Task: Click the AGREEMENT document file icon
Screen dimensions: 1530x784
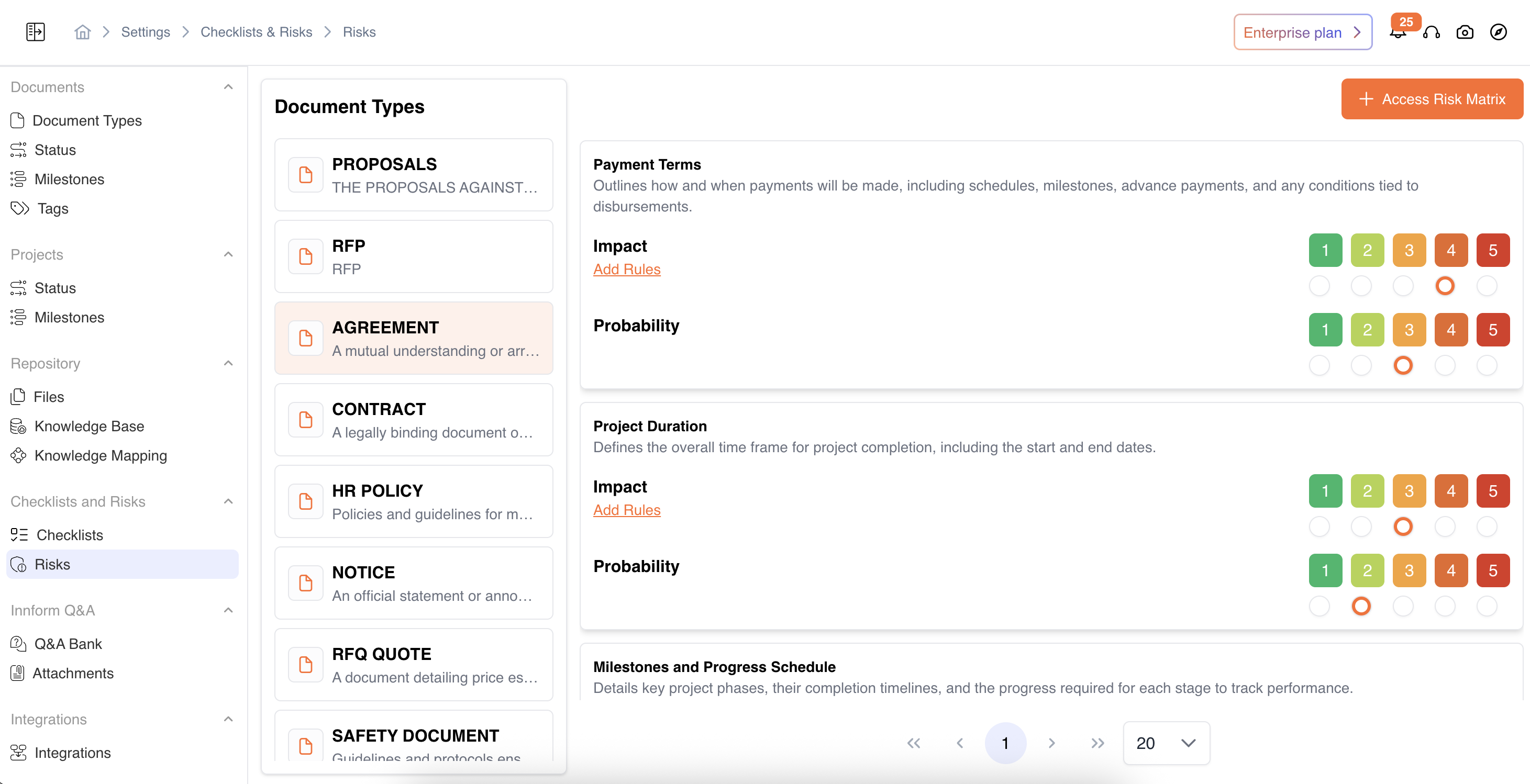Action: (306, 338)
